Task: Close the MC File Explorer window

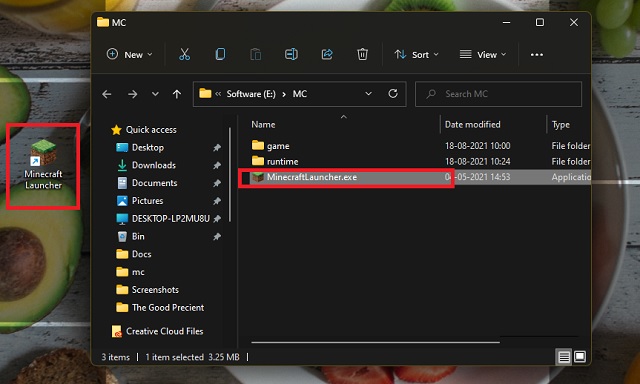Action: [x=574, y=22]
